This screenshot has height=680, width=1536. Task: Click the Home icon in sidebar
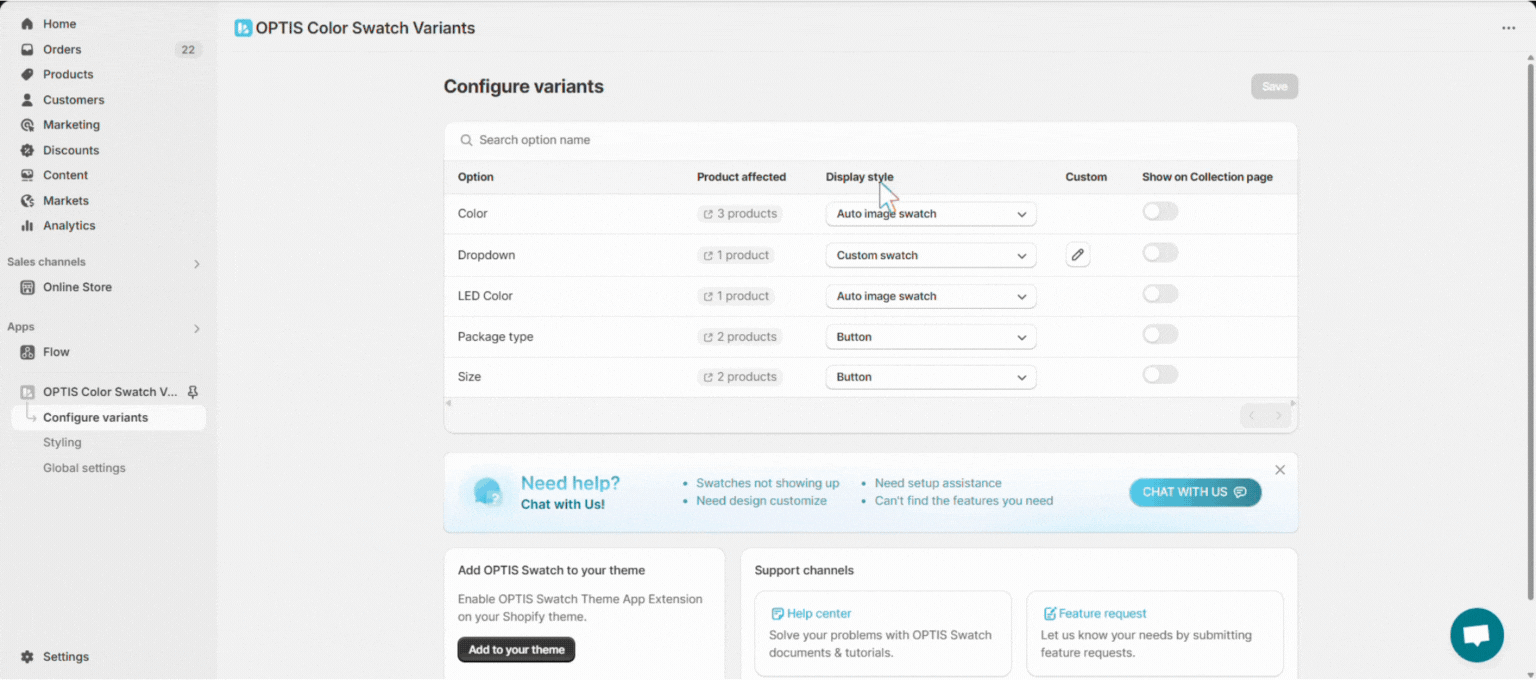(27, 24)
